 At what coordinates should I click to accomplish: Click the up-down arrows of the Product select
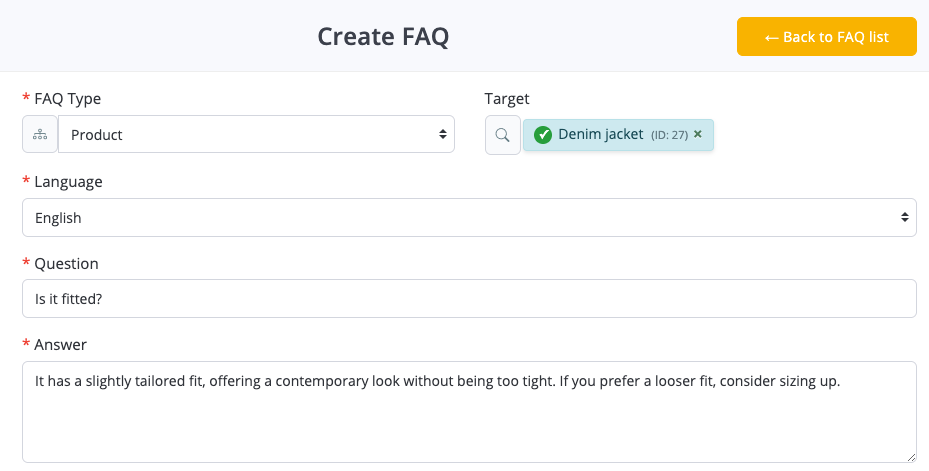pyautogui.click(x=442, y=134)
